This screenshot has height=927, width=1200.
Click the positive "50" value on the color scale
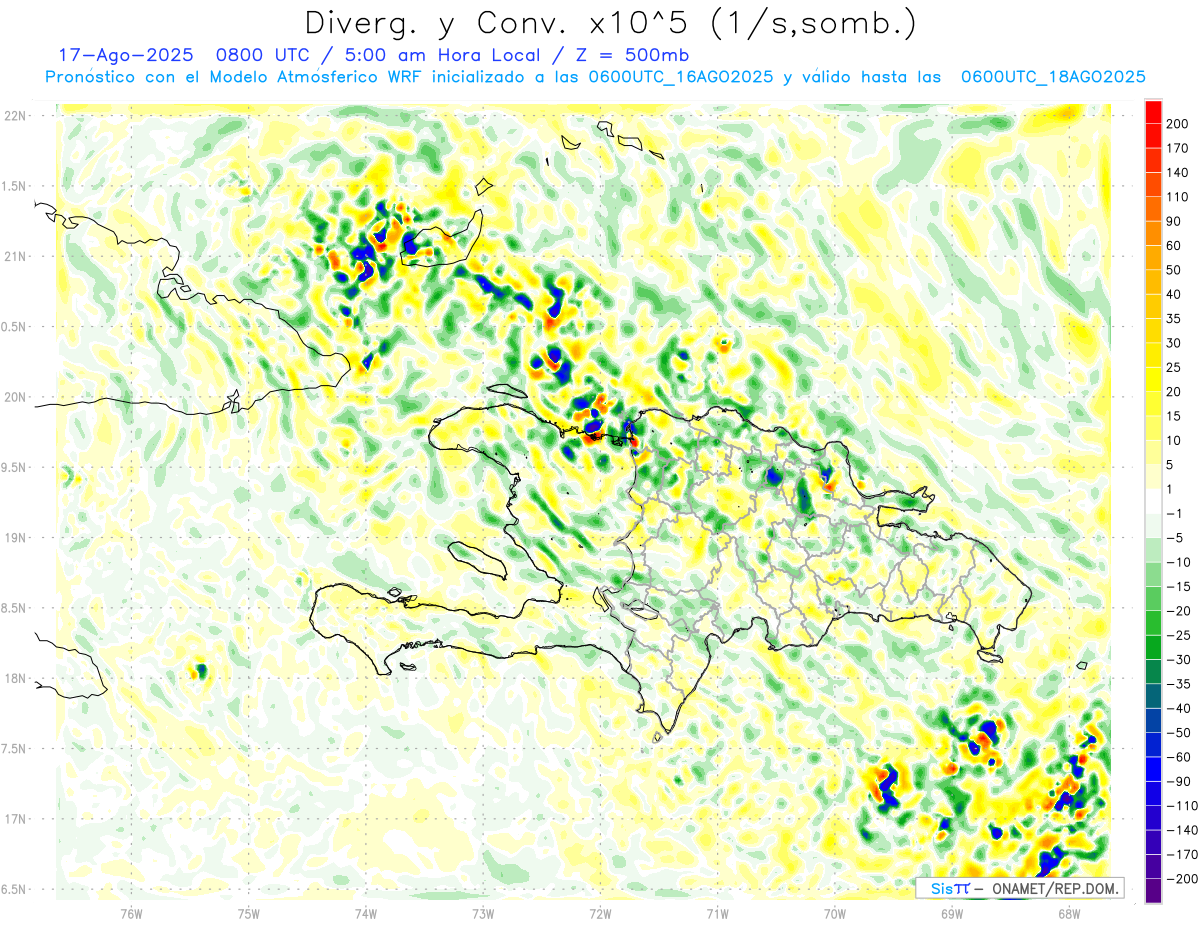pyautogui.click(x=1173, y=270)
